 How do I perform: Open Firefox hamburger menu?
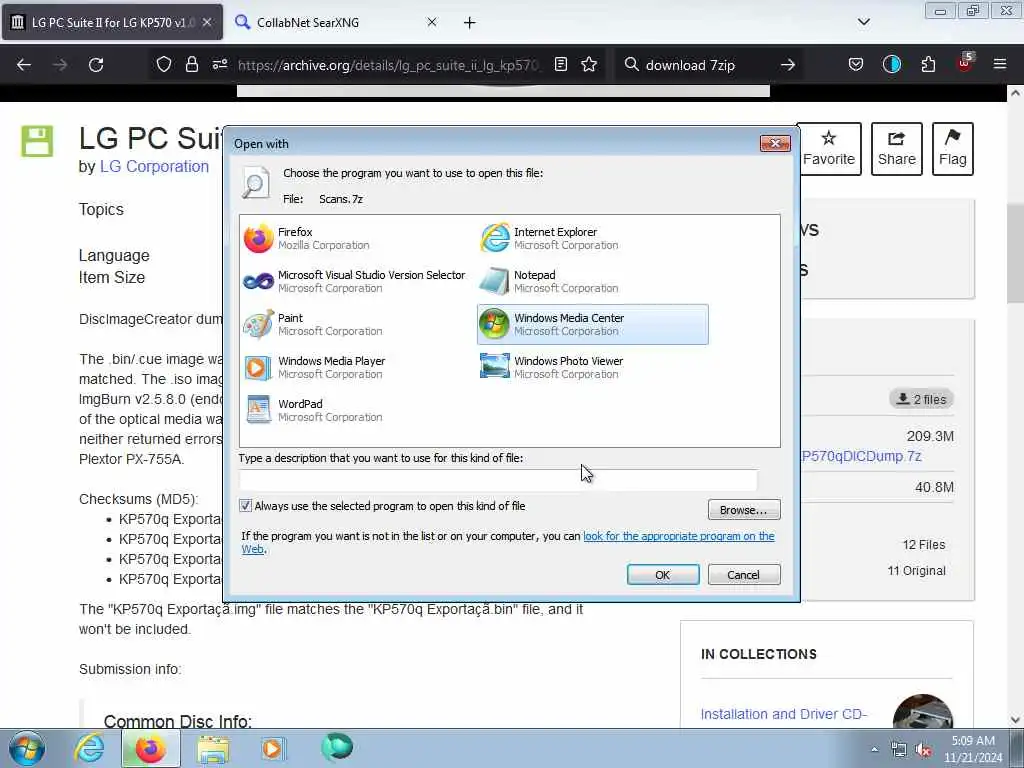pyautogui.click(x=1000, y=65)
